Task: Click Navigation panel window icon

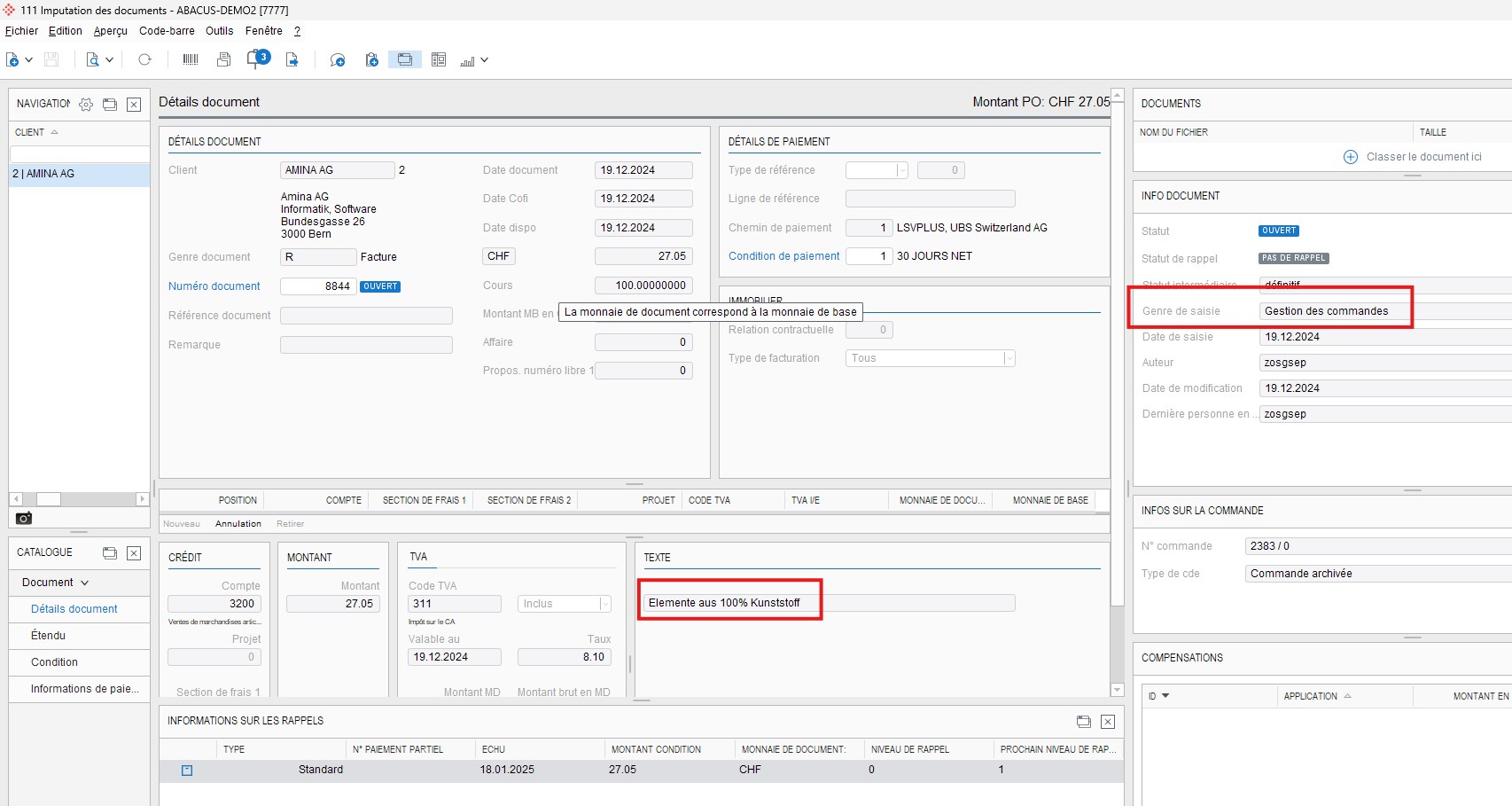Action: coord(110,105)
